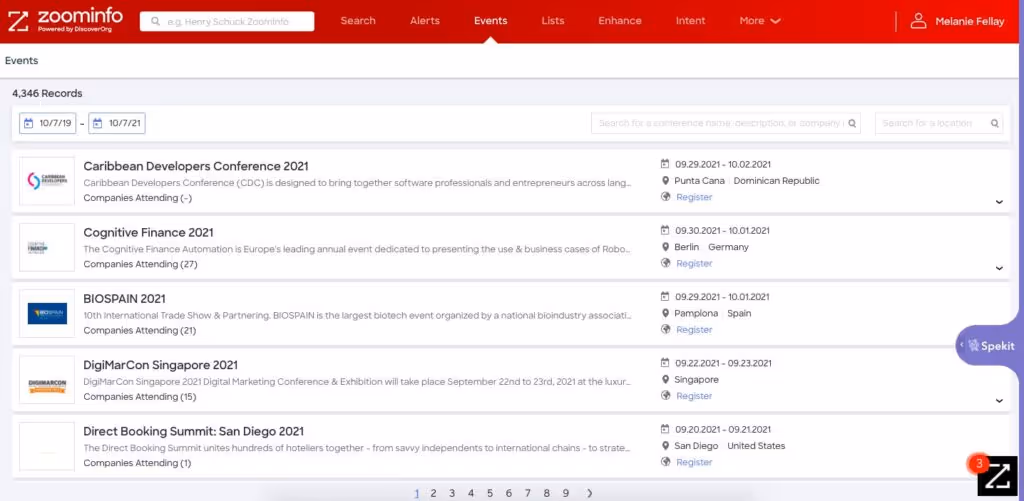Viewport: 1024px width, 501px height.
Task: Click Companies Attending (15) text
Action: [140, 396]
